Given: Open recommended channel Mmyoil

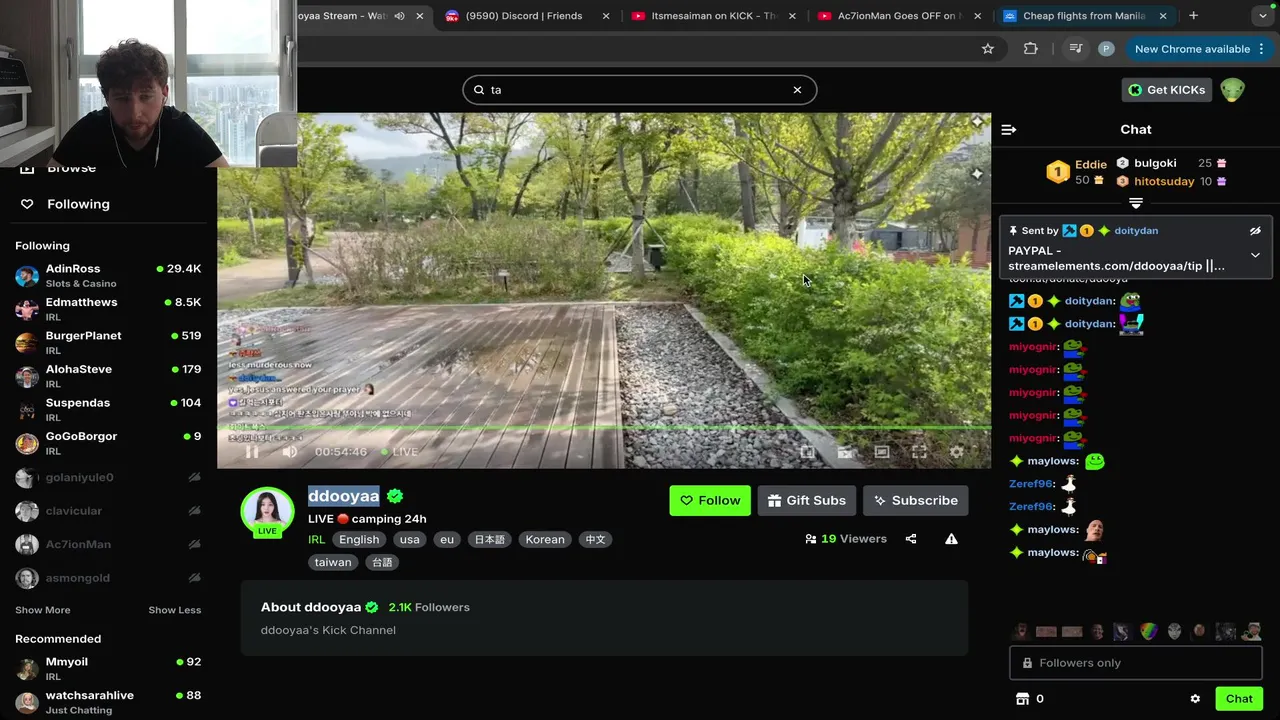Looking at the screenshot, I should 108,669.
